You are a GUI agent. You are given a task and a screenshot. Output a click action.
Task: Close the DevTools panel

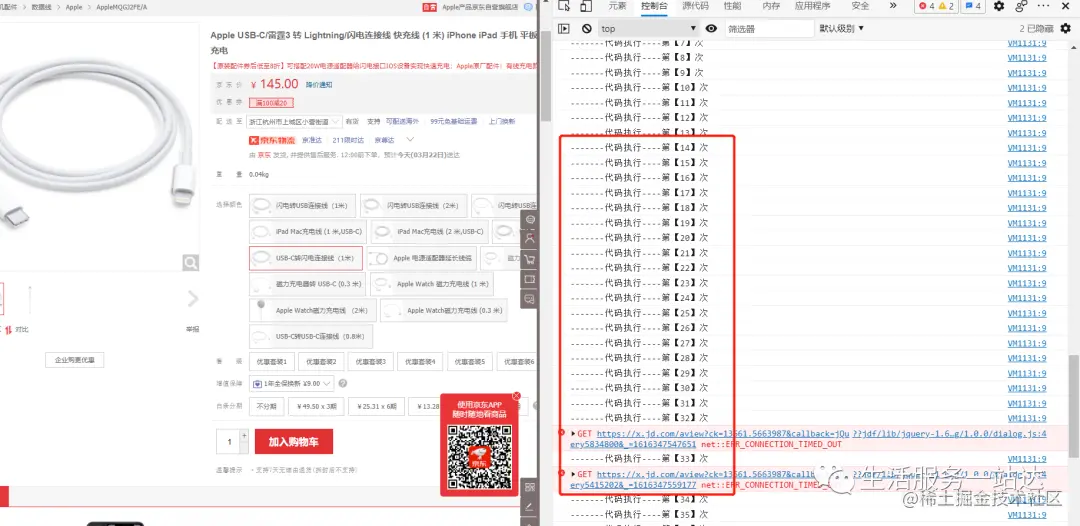pyautogui.click(x=1065, y=6)
